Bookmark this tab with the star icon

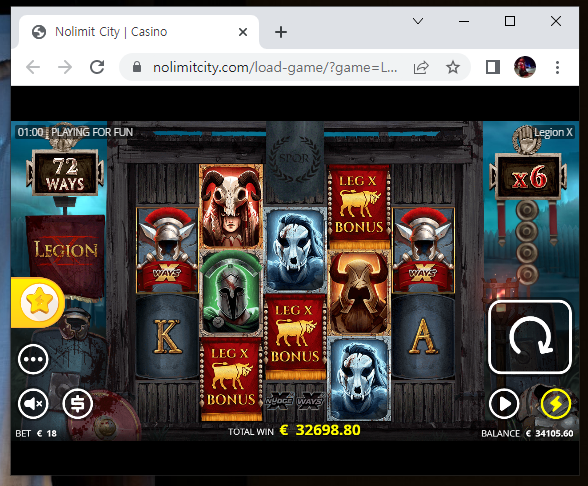point(453,67)
